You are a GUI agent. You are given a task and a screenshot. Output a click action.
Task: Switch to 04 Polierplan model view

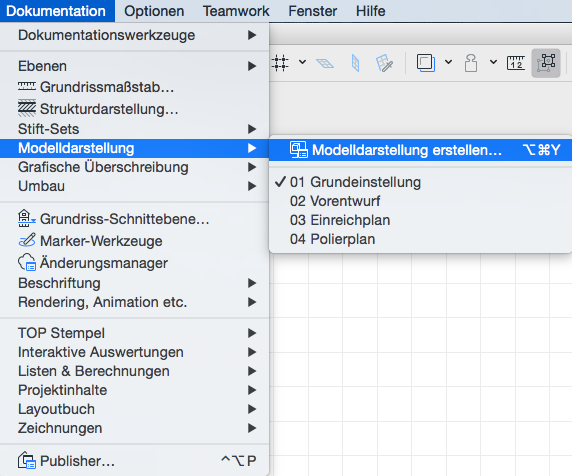[x=420, y=239]
